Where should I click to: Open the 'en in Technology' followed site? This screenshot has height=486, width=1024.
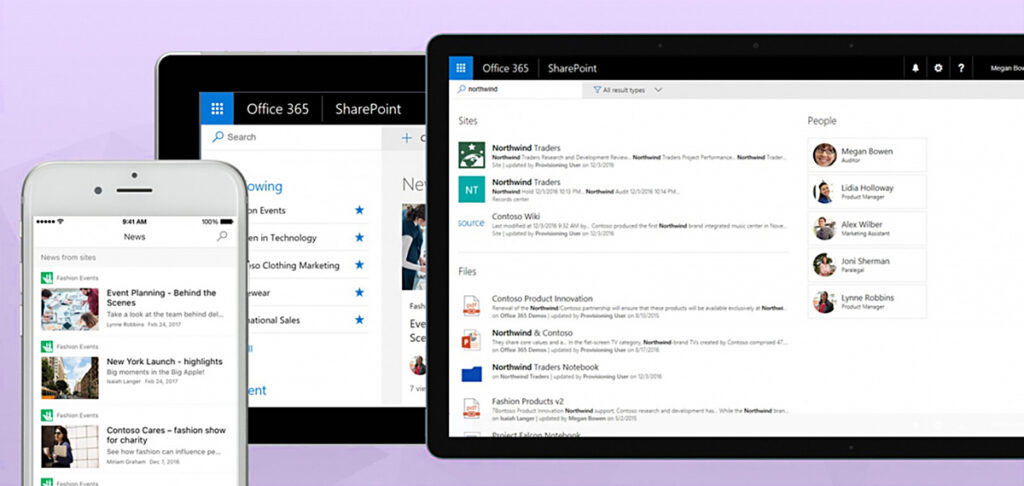[x=281, y=238]
